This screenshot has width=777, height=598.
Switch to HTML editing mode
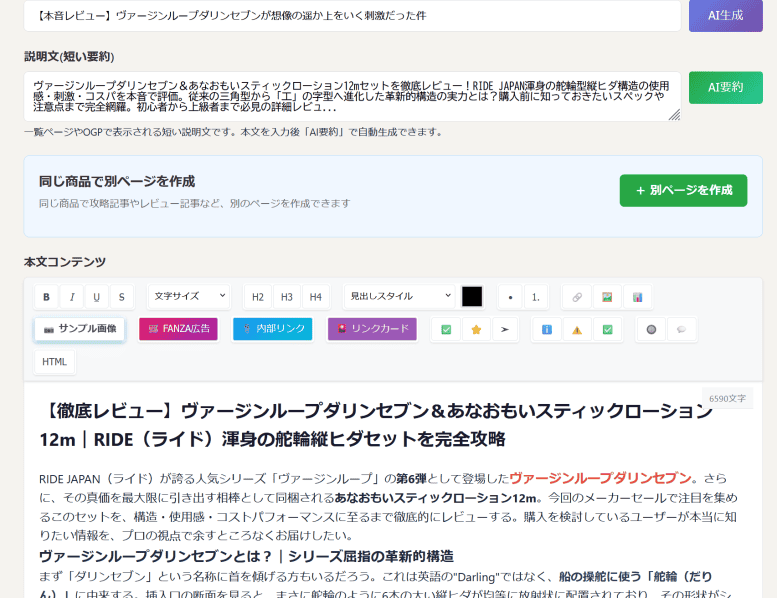coord(54,362)
